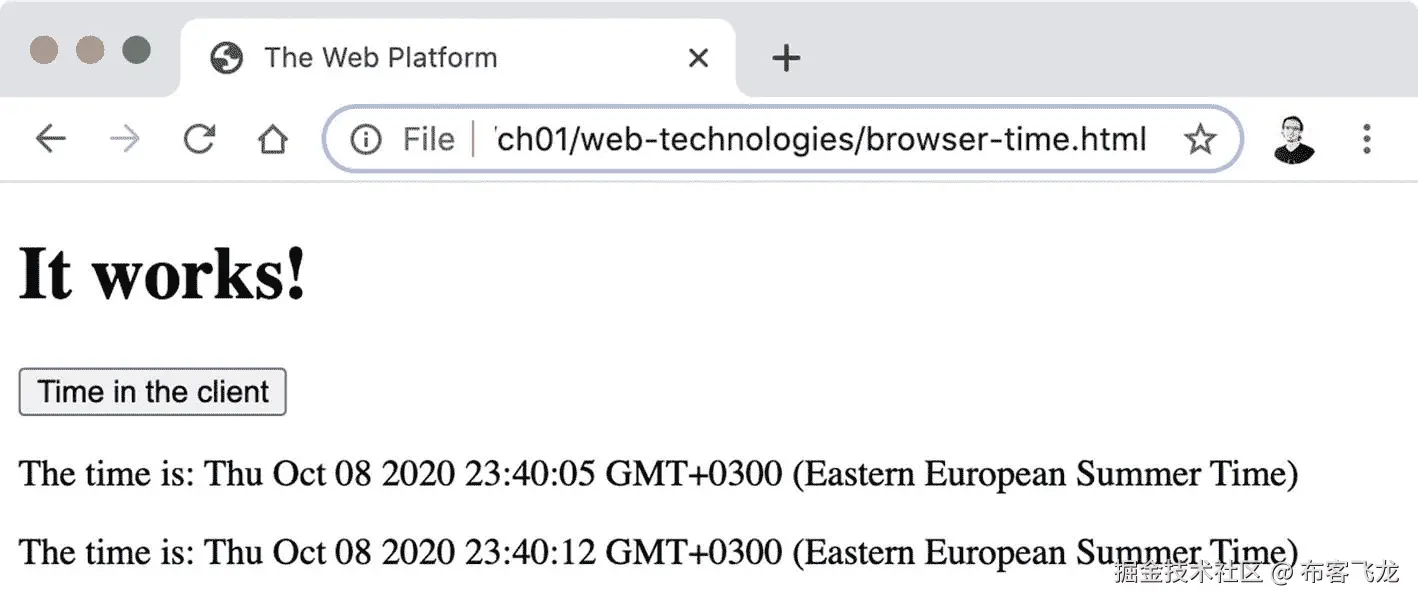Open the user profile avatar

pos(1294,139)
